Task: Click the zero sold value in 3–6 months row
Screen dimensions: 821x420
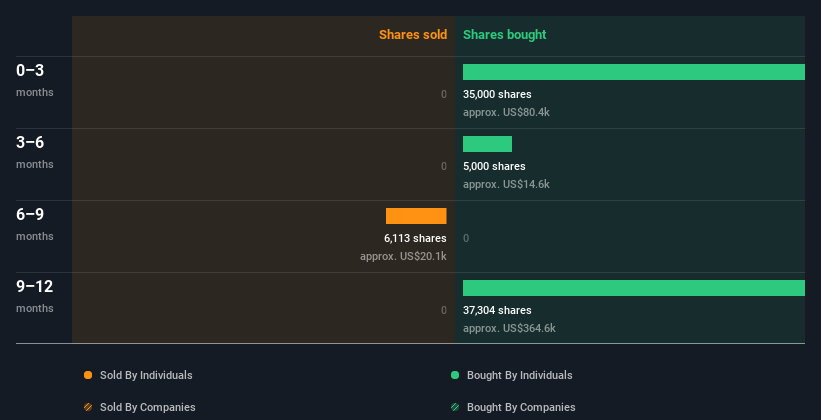Action: (444, 166)
